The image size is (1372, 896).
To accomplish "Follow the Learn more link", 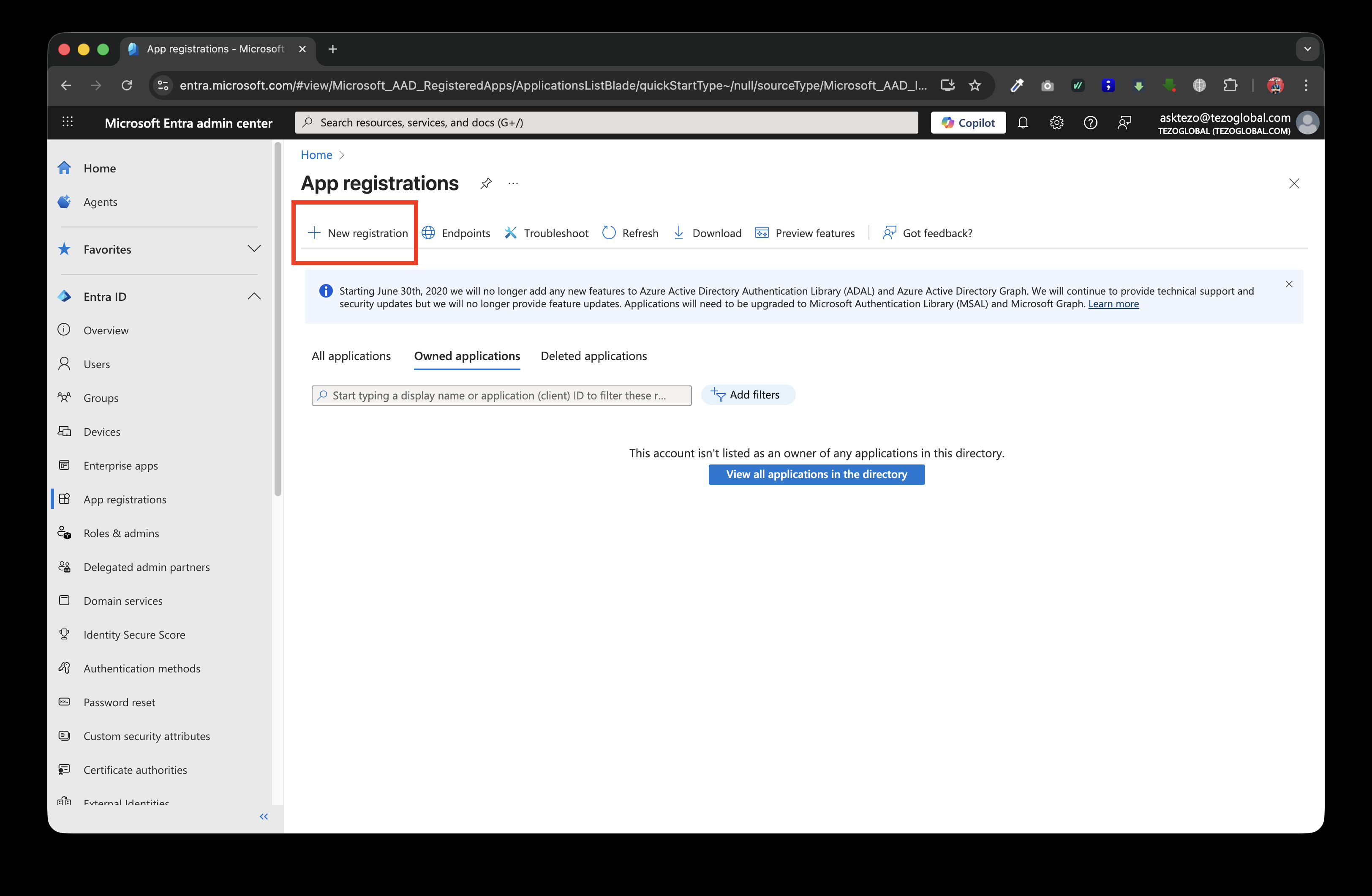I will click(x=1113, y=304).
